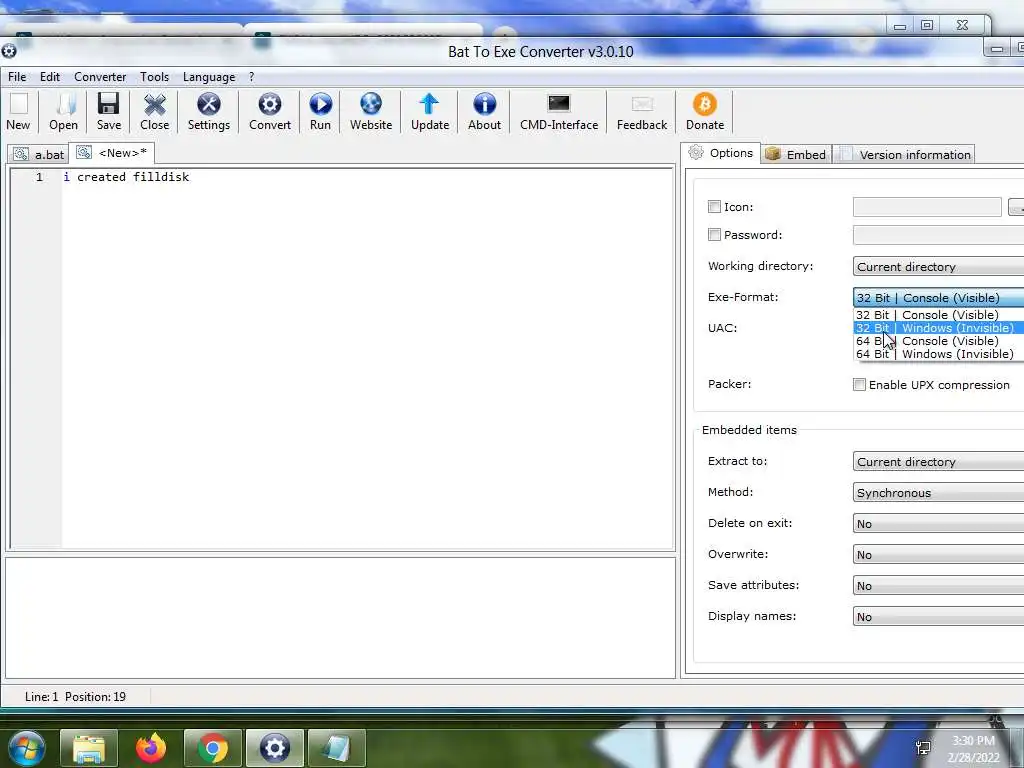1024x768 pixels.
Task: Open notepad-like app on taskbar
Action: [336, 748]
